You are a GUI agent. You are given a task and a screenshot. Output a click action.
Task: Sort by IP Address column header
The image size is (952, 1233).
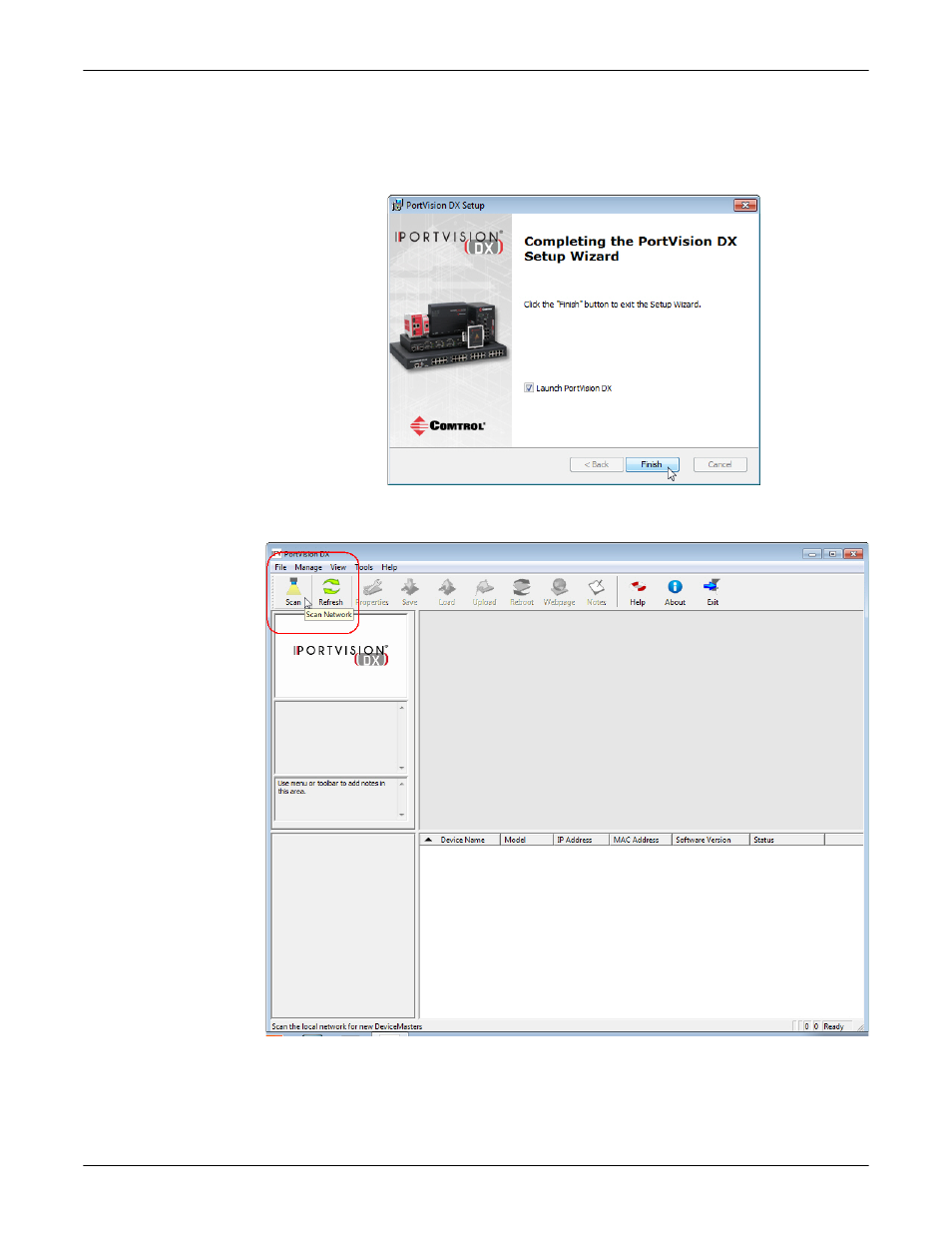[581, 840]
